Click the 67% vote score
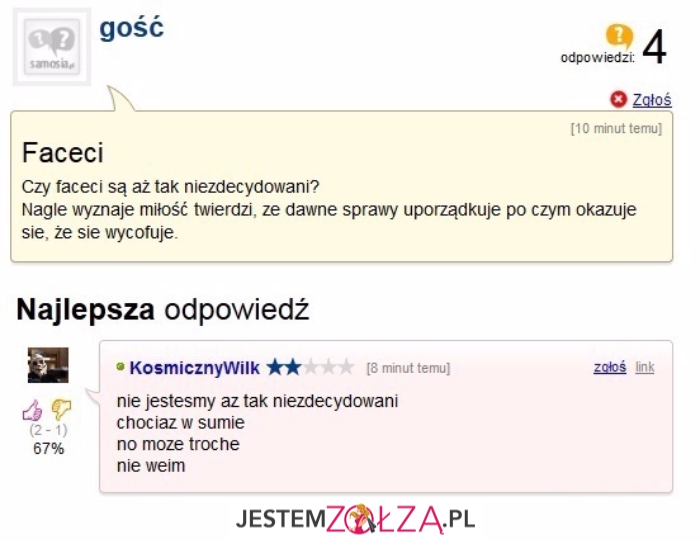 48,448
